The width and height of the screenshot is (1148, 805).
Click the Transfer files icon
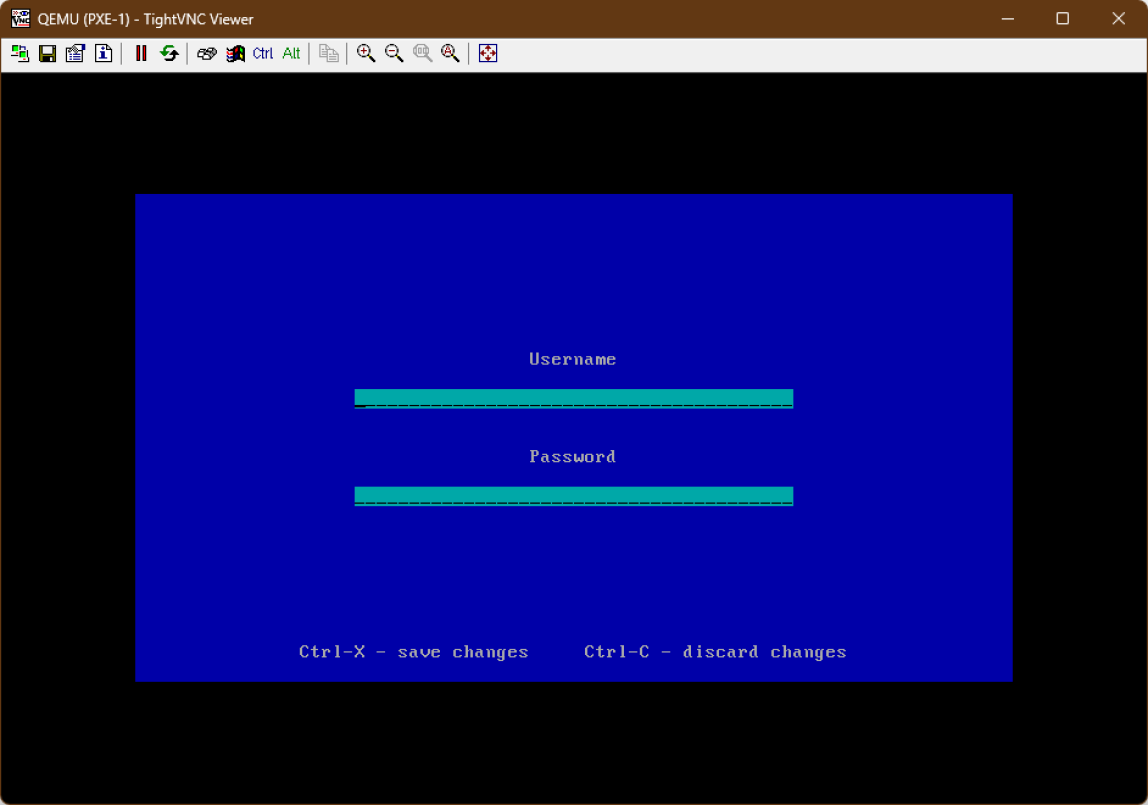tap(329, 53)
